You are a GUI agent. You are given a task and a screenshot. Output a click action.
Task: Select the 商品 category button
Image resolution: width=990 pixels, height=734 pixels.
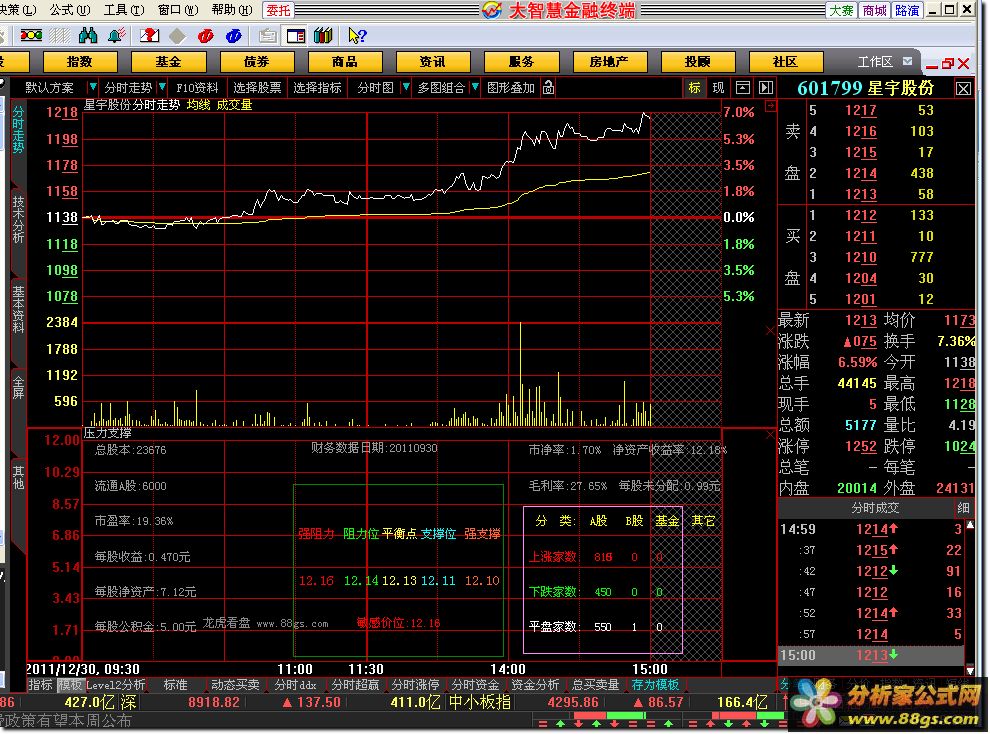tap(345, 62)
